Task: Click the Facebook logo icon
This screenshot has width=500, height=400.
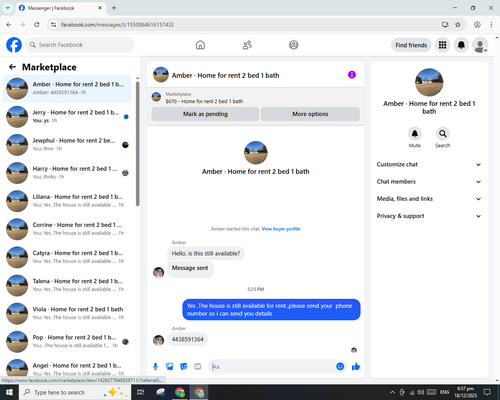Action: pos(14,45)
